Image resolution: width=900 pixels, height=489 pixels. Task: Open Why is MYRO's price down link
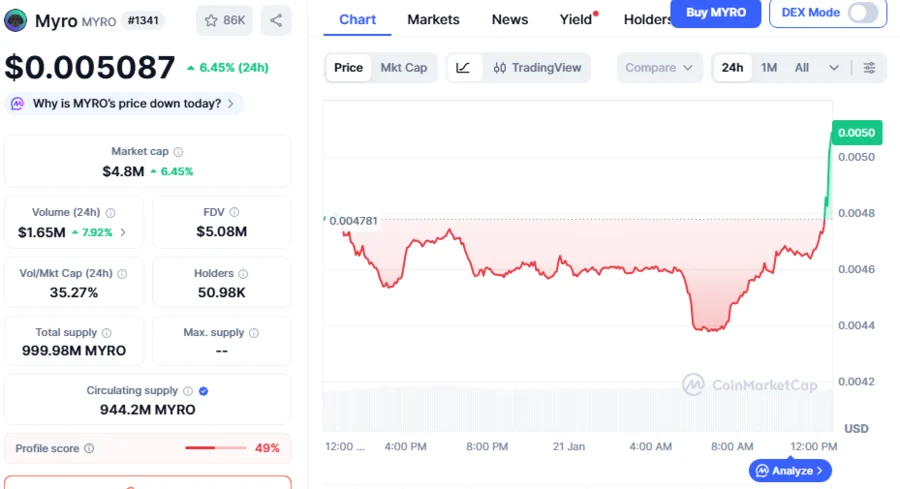click(x=126, y=103)
